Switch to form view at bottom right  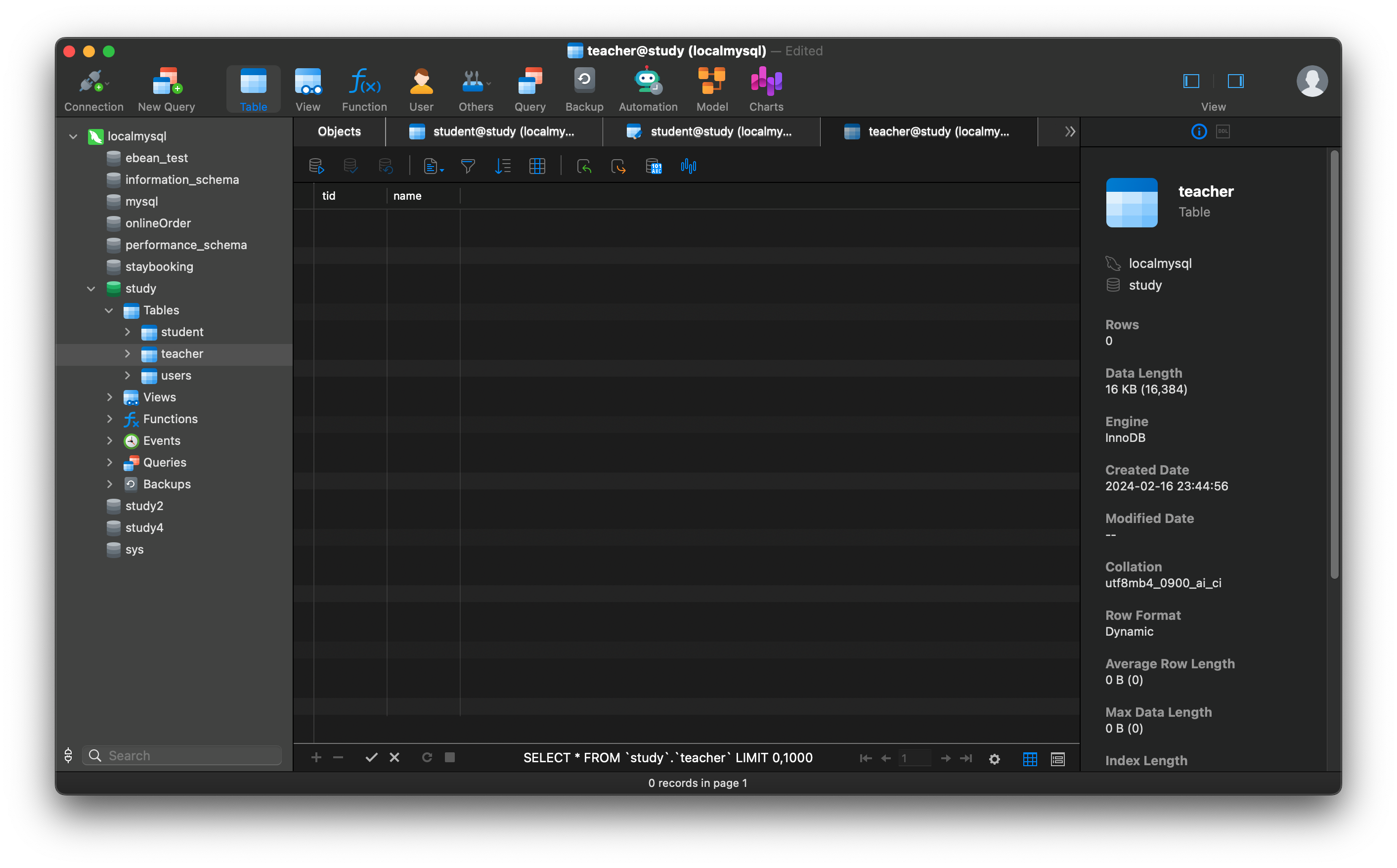coord(1057,758)
